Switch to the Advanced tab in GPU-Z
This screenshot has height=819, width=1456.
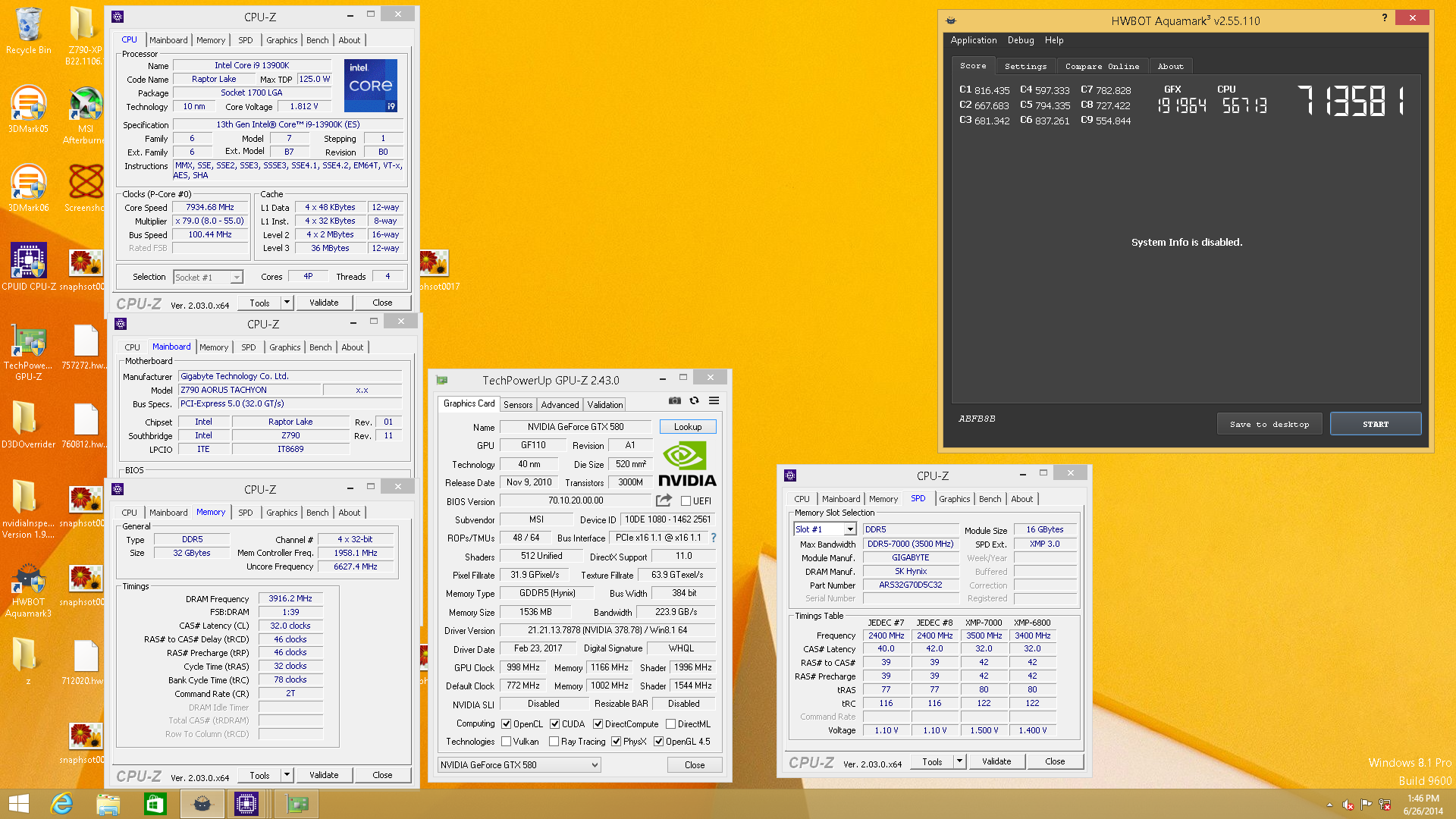(x=560, y=405)
